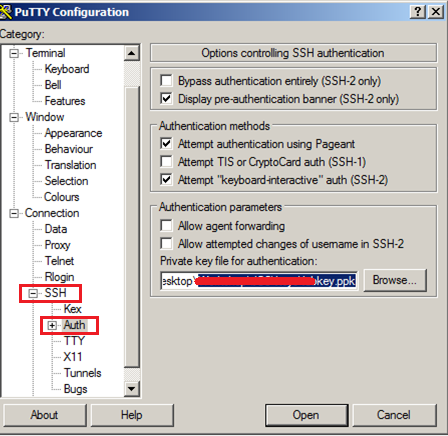
Task: Uncheck Display pre-authentication banner option
Action: (166, 99)
